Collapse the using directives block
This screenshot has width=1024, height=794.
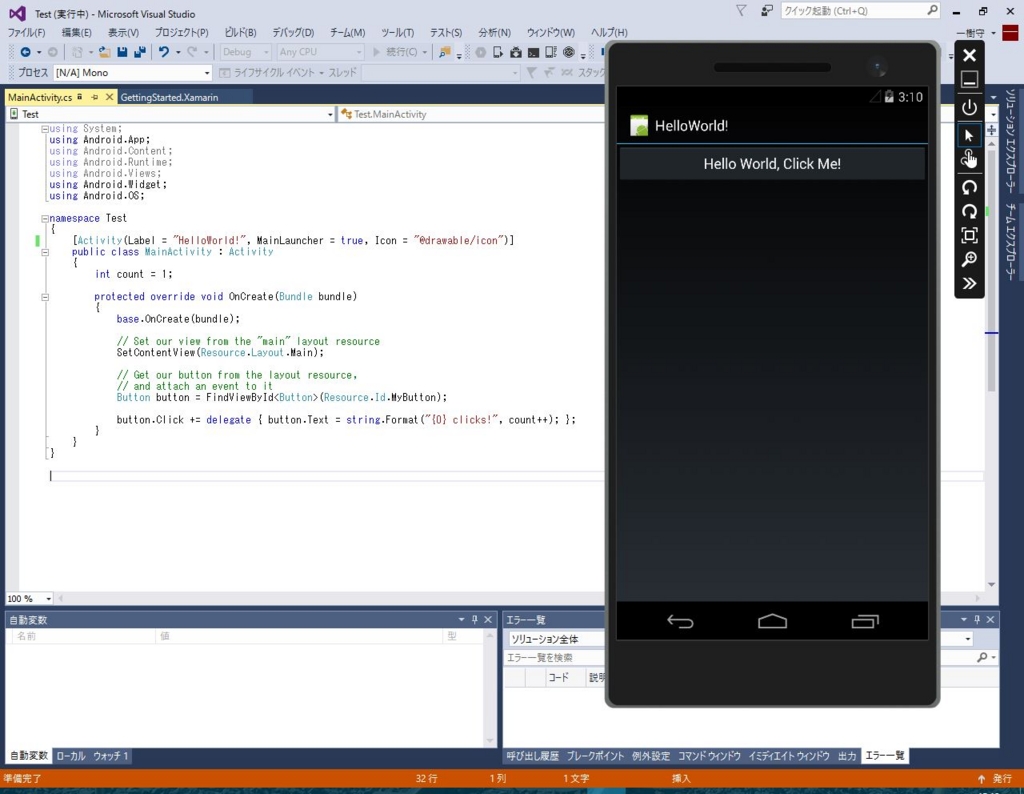point(44,129)
